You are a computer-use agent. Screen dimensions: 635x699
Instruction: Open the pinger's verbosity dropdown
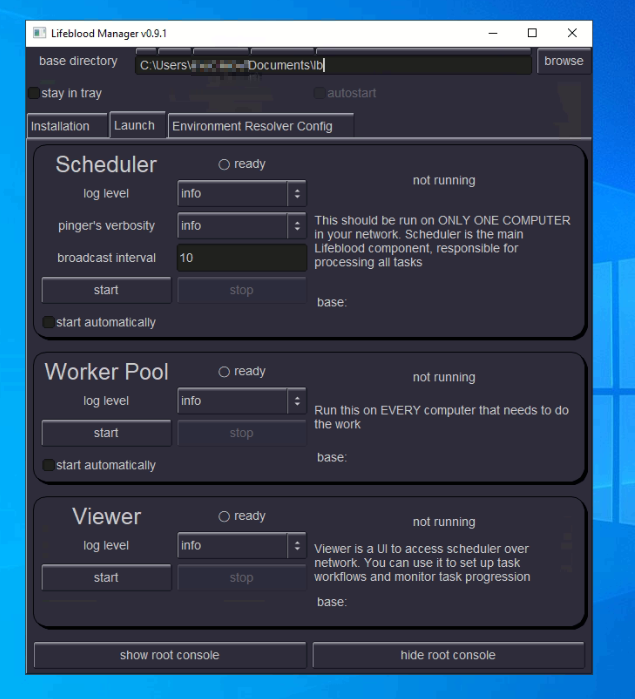click(x=242, y=226)
